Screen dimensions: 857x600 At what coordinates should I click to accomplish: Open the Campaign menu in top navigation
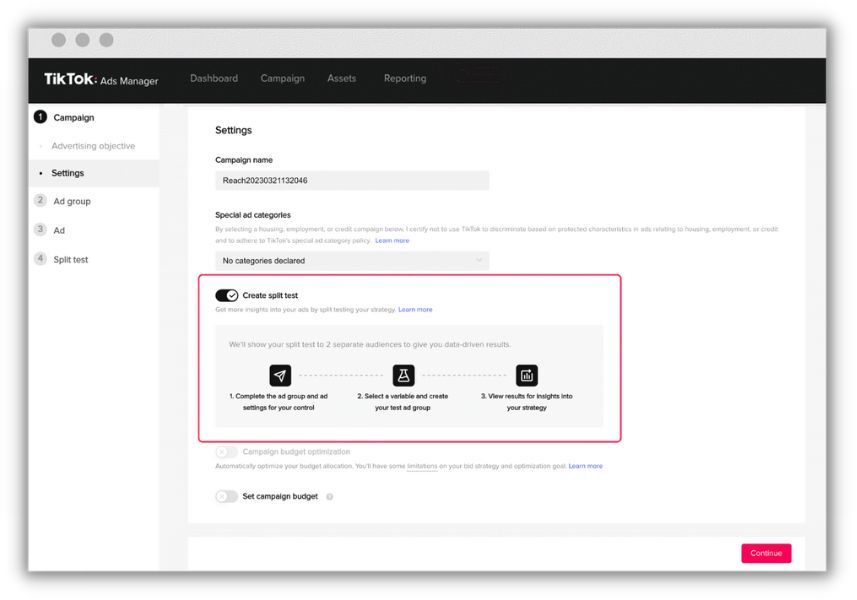click(282, 79)
